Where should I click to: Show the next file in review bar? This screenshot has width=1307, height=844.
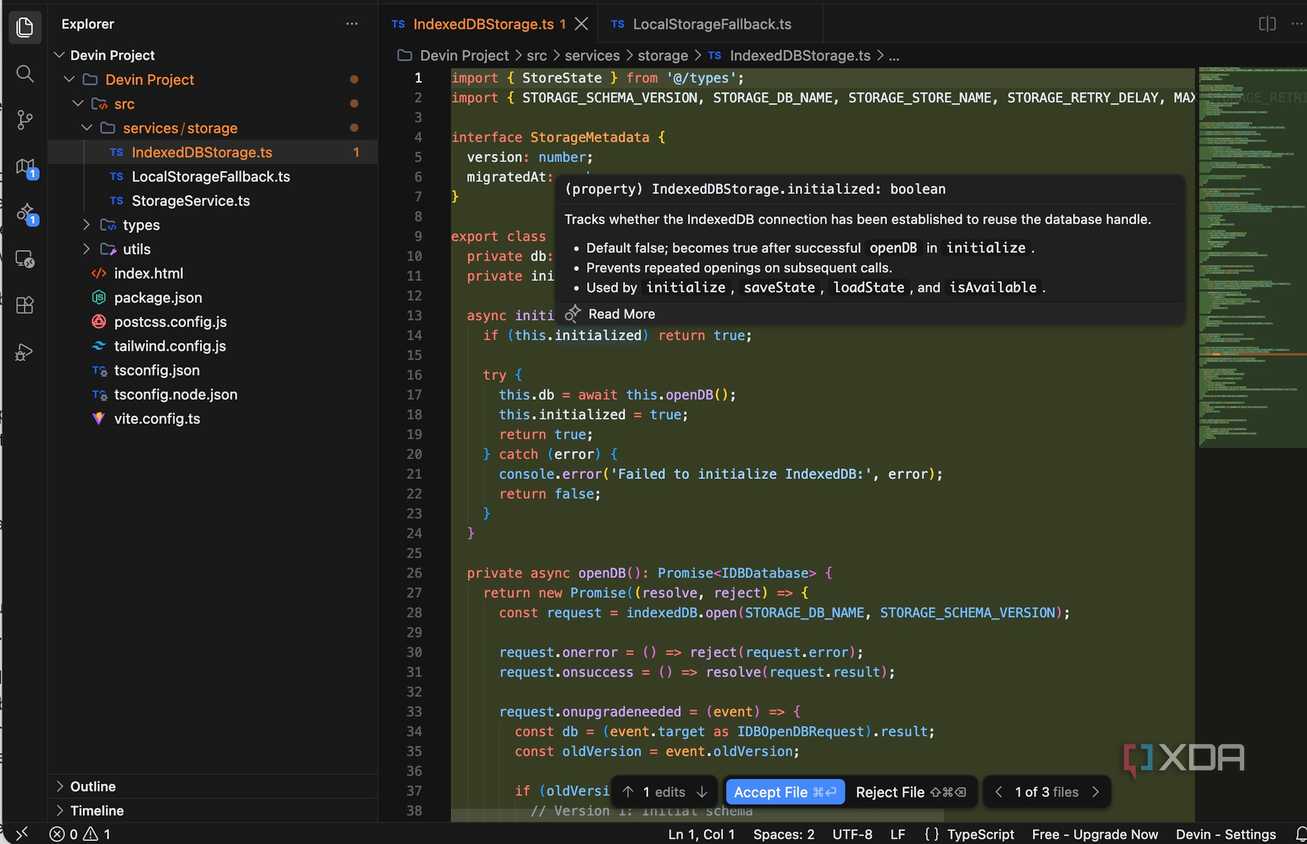(1096, 792)
